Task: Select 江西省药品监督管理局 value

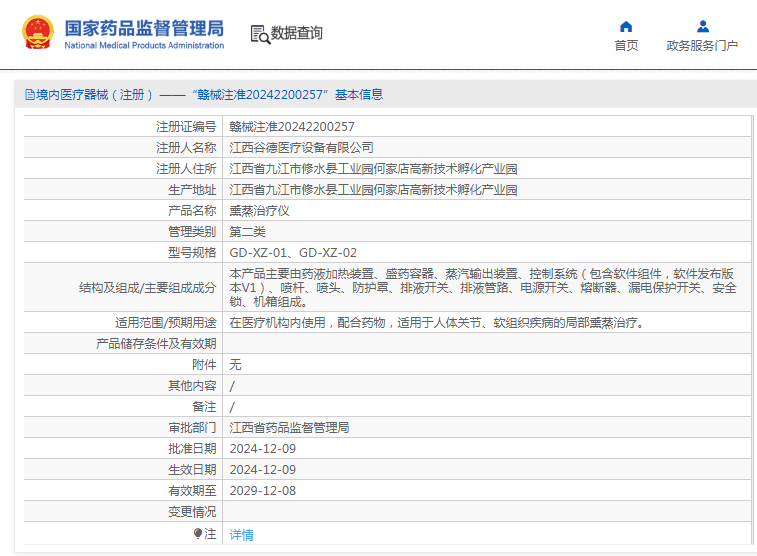Action: [289, 428]
